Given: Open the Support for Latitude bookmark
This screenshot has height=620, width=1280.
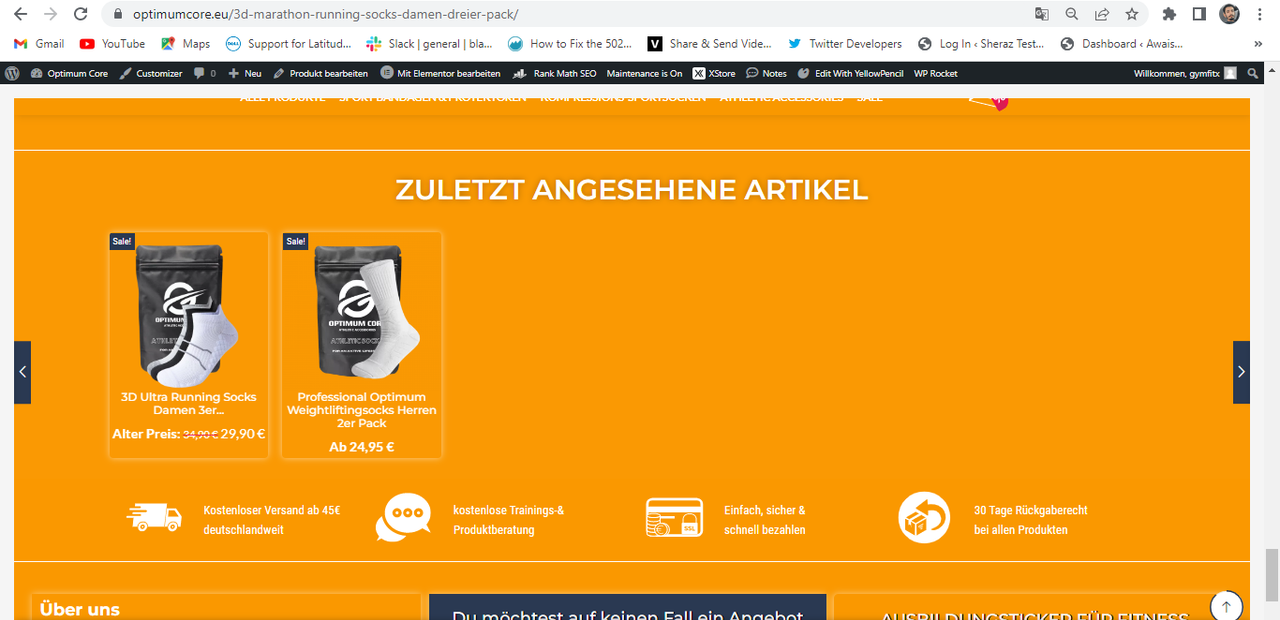Looking at the screenshot, I should point(289,44).
